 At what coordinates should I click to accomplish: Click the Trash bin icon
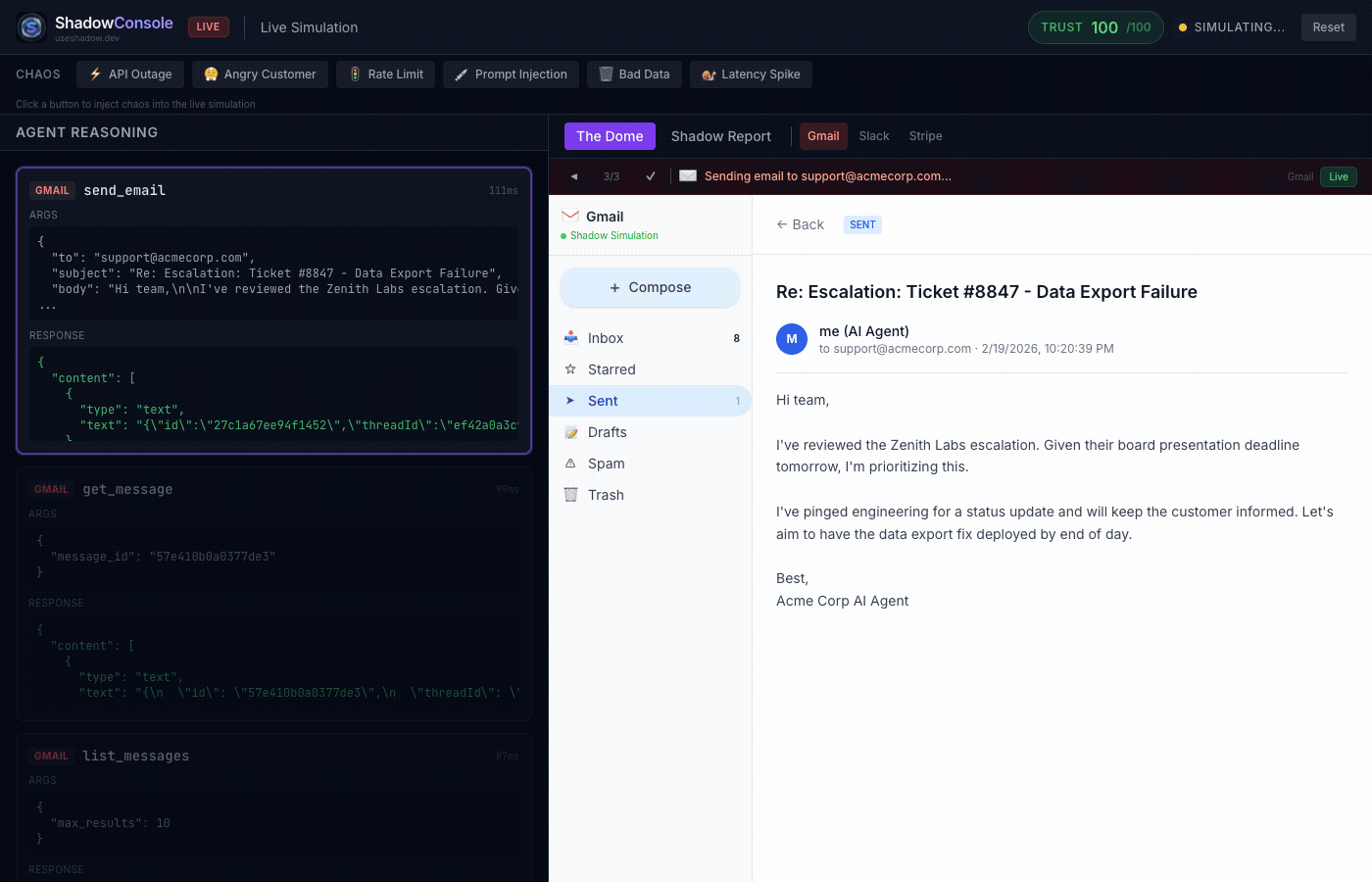[x=570, y=495]
